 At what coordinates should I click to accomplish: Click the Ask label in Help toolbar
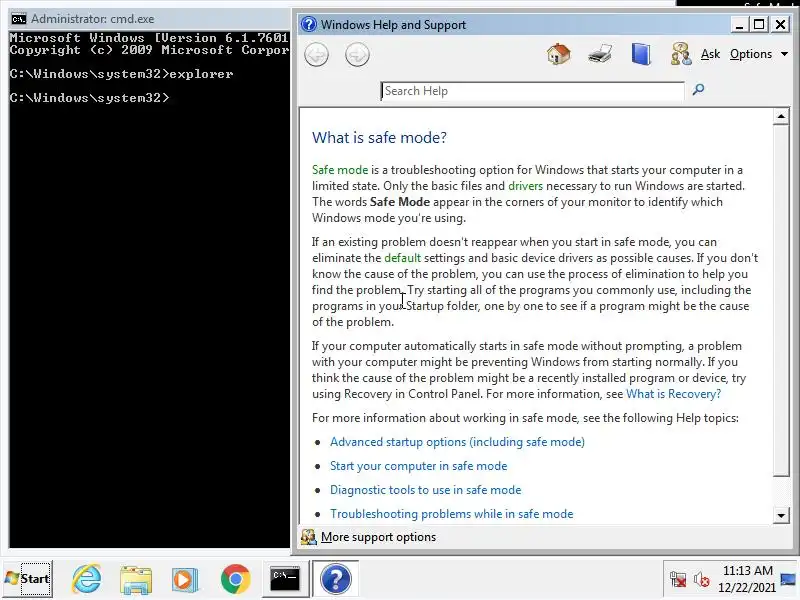(x=710, y=54)
